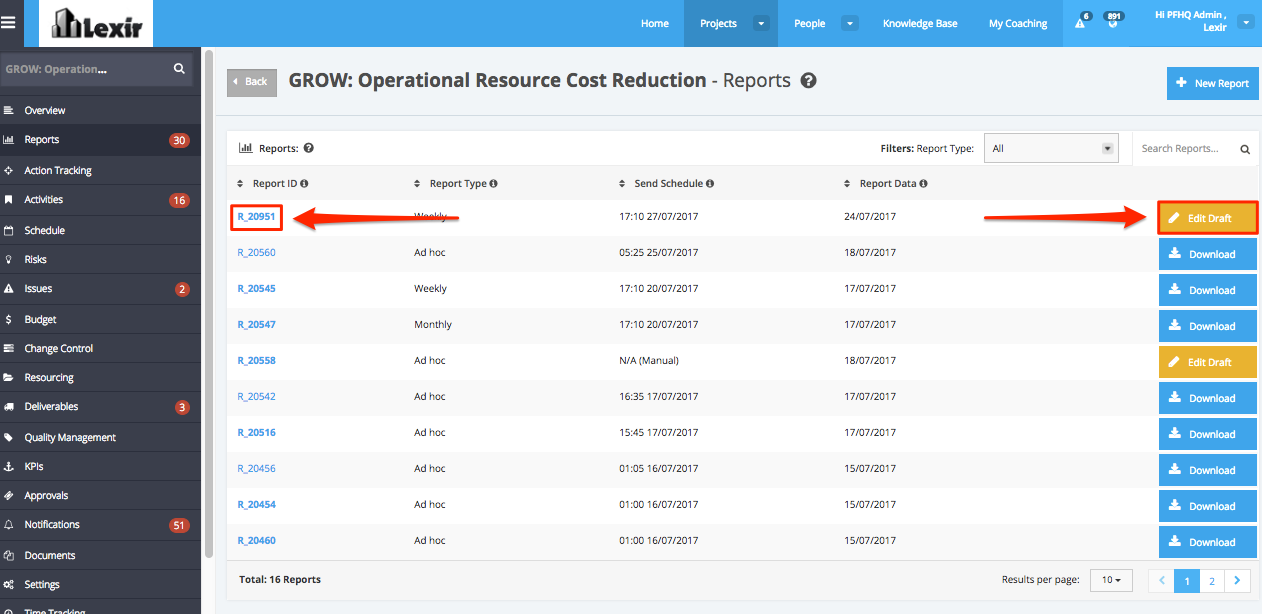Sort by Report ID column arrows
1262x614 pixels.
(x=240, y=184)
